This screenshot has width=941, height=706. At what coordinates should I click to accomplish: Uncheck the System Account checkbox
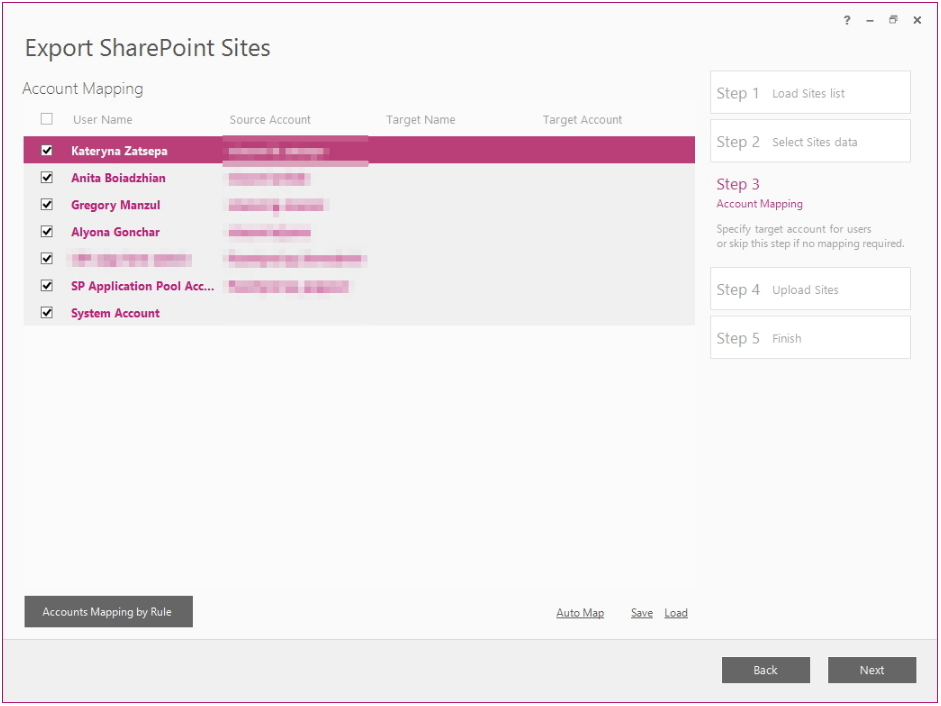click(46, 312)
